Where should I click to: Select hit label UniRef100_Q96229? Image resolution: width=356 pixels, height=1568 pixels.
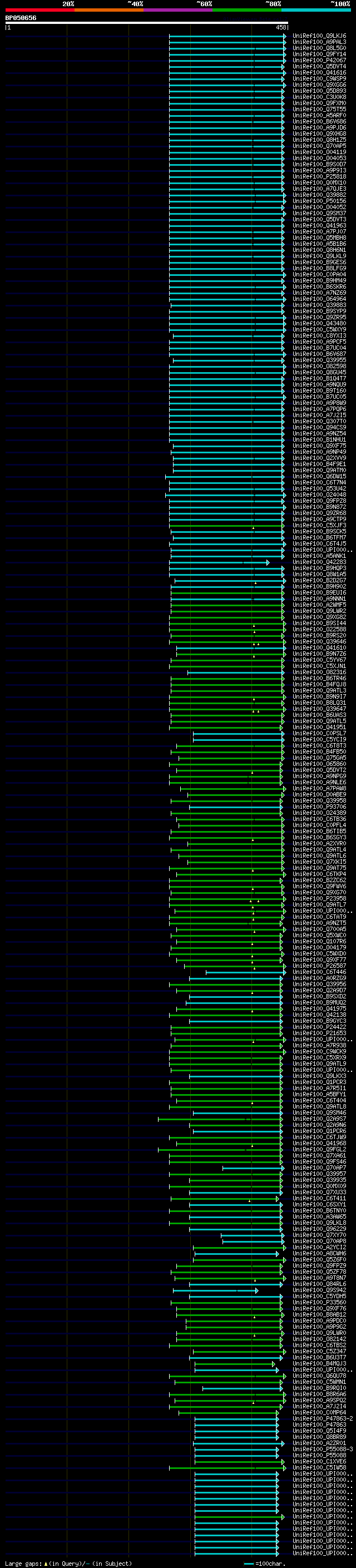click(x=319, y=1229)
